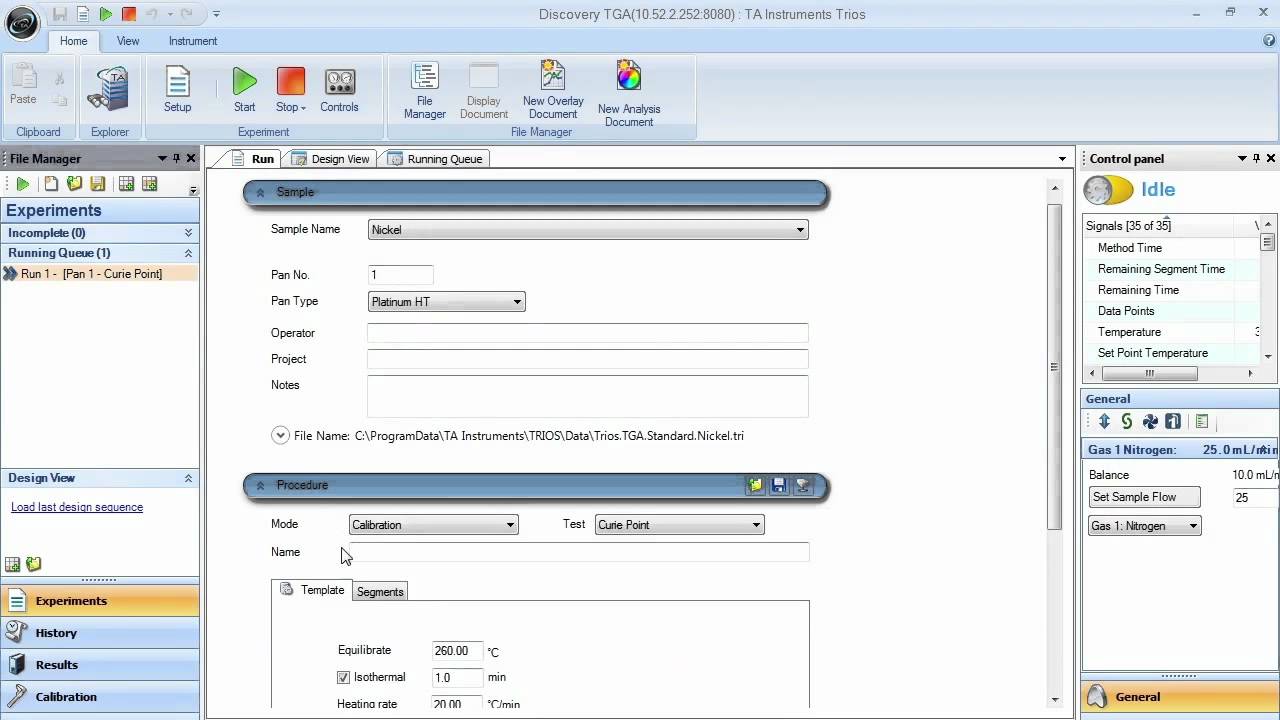This screenshot has height=720, width=1280.
Task: Open the Gas 1: Nitrogen dropdown
Action: pos(1144,526)
